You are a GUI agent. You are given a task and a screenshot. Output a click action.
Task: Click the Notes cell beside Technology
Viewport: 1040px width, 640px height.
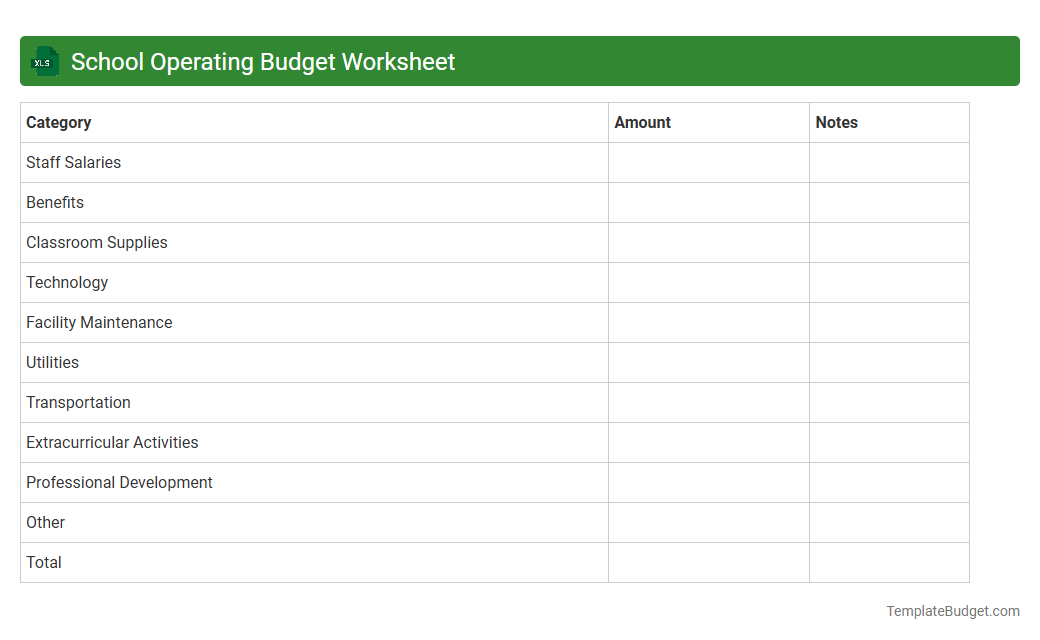click(x=888, y=282)
